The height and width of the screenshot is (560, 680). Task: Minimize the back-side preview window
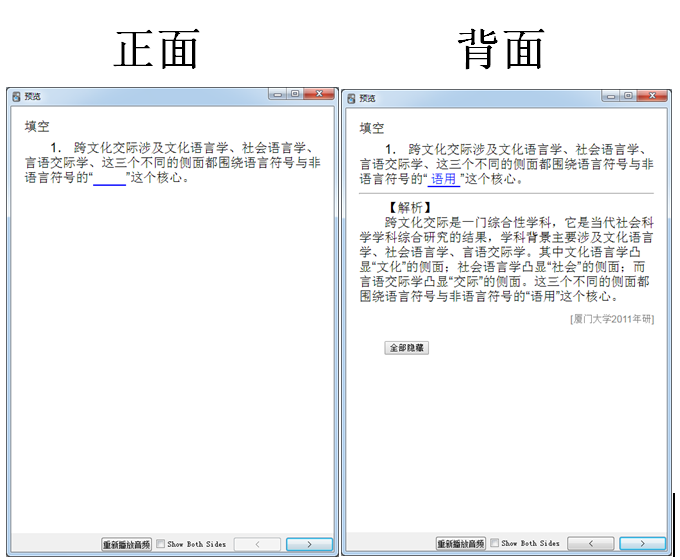611,96
